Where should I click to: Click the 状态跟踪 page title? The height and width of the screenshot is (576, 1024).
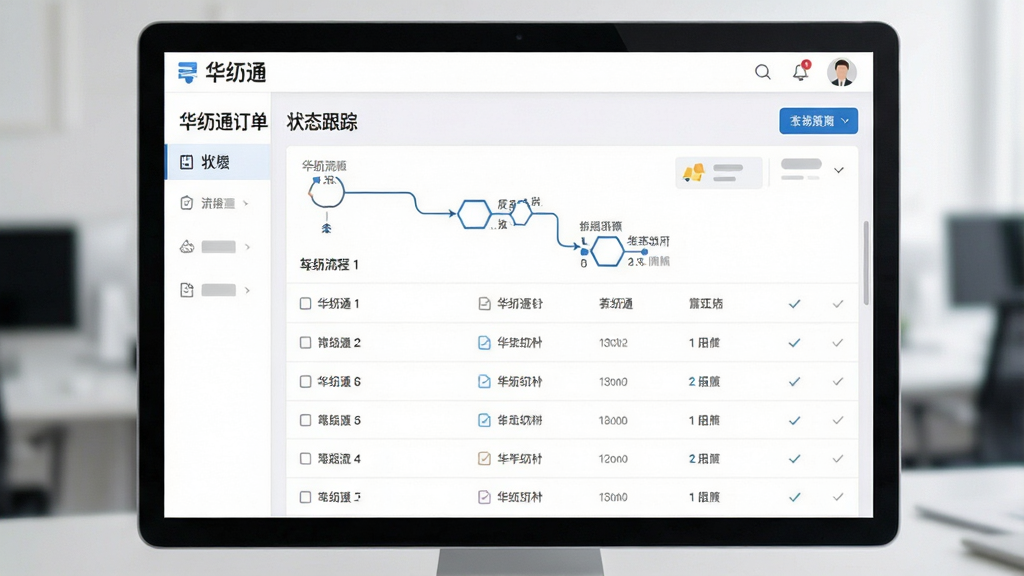pos(322,122)
